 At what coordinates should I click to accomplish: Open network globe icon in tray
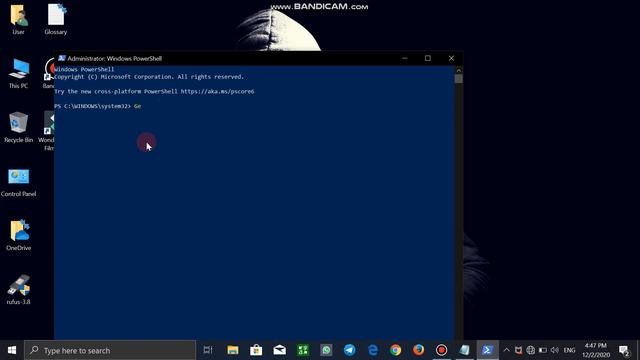[x=531, y=350]
